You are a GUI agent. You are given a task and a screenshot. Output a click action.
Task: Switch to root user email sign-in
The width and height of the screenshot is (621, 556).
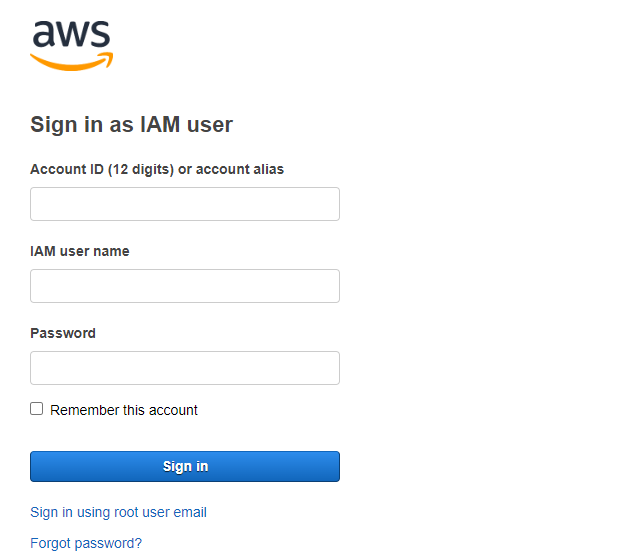[118, 512]
